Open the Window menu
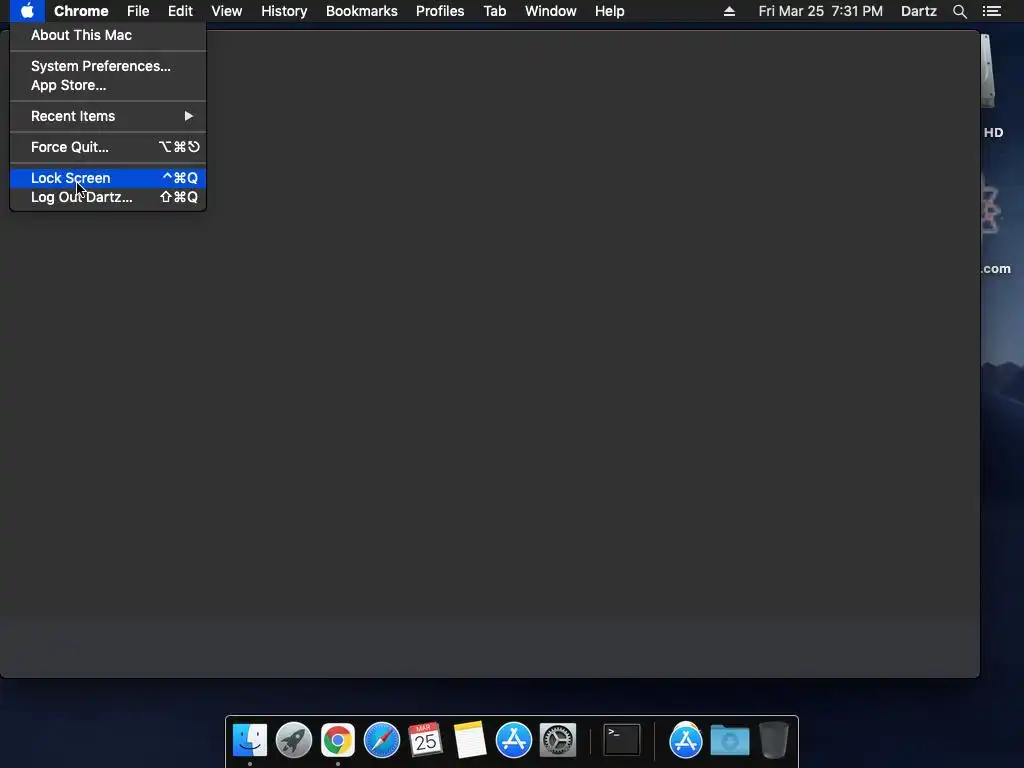Viewport: 1024px width, 768px height. 551,11
